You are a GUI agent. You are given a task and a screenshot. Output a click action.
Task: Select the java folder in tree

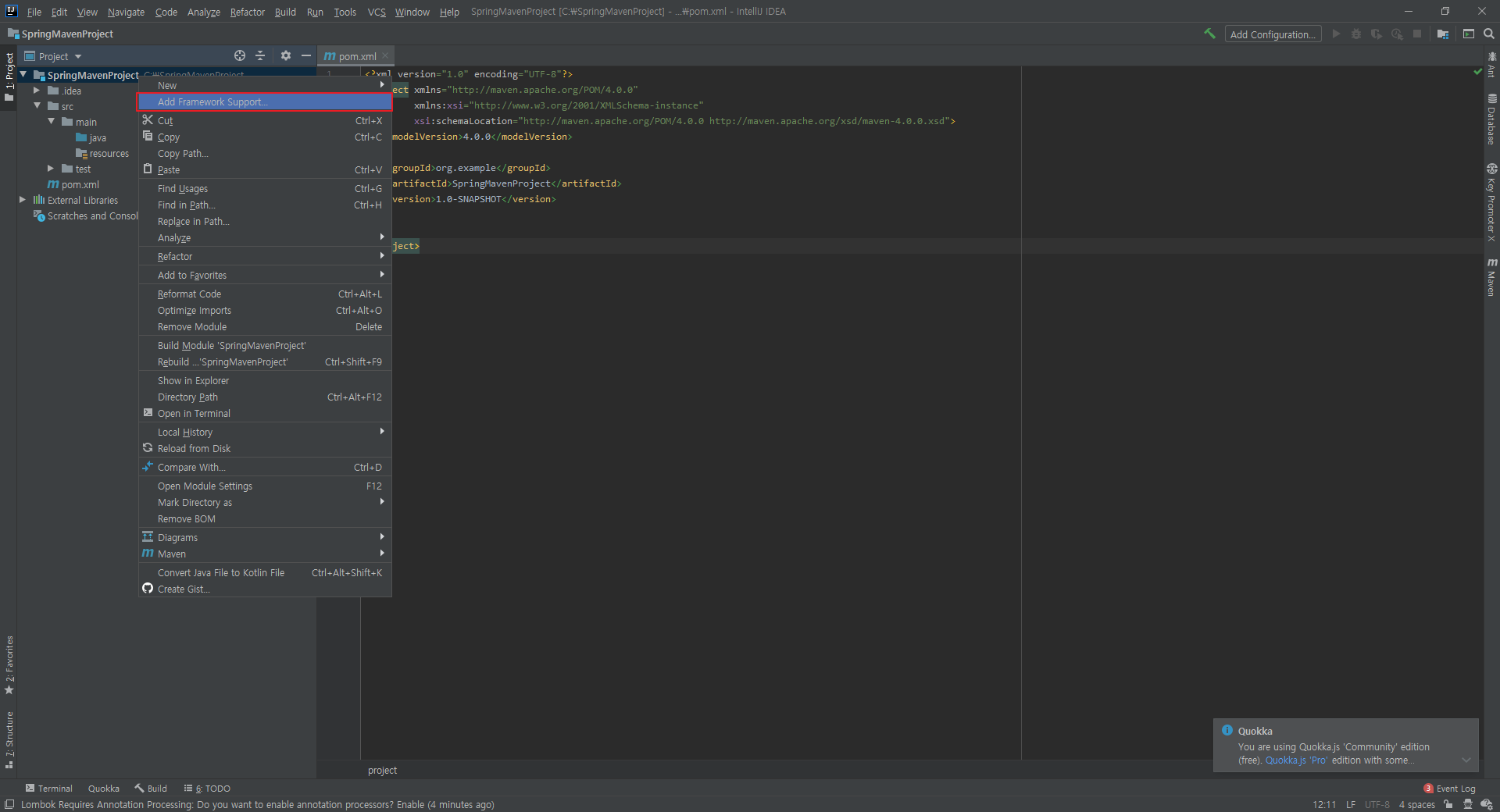(91, 138)
